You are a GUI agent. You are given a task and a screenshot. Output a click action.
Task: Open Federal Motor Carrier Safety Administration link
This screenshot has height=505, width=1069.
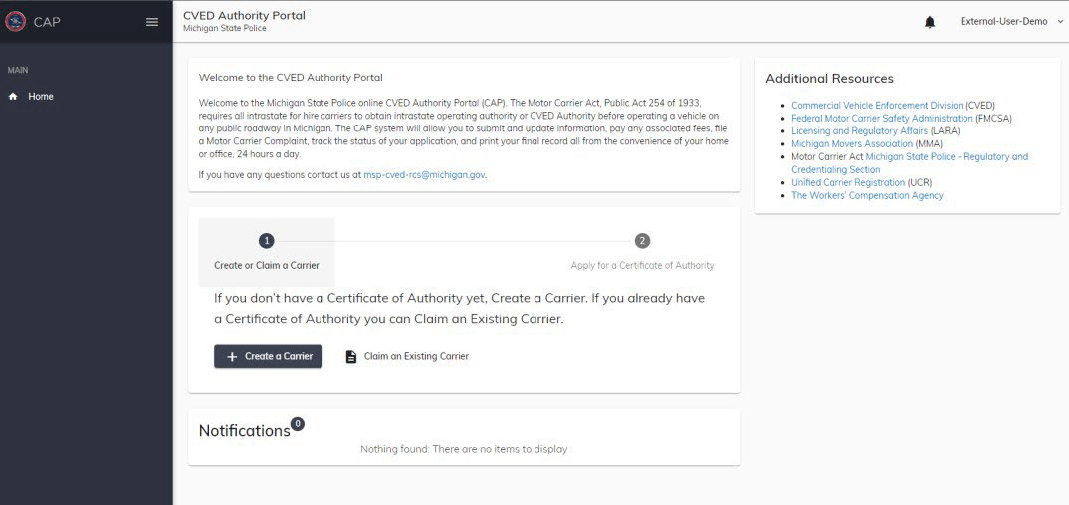coord(882,119)
